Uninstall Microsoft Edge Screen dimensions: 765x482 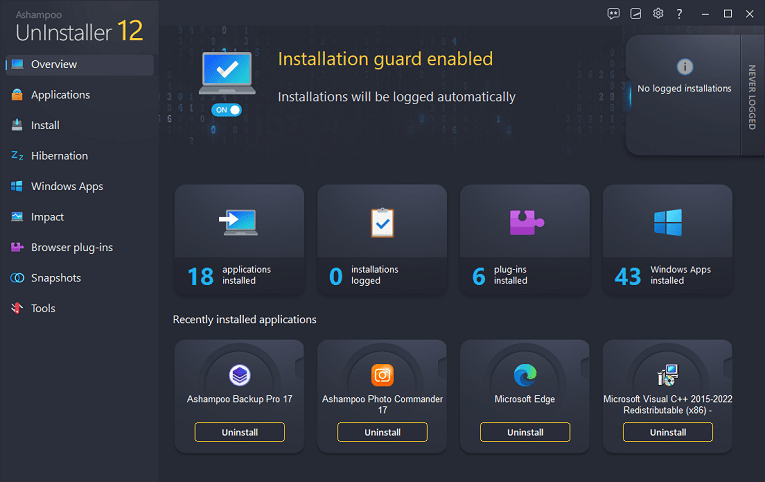[525, 432]
